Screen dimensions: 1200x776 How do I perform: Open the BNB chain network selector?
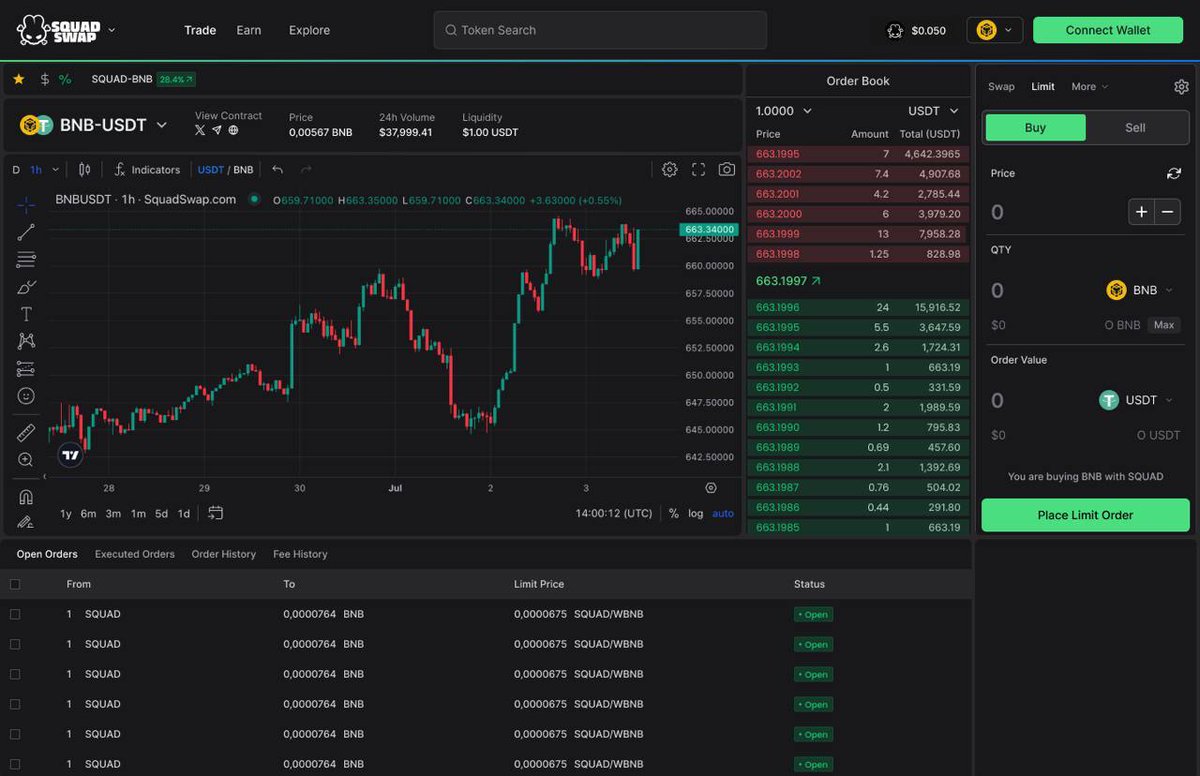coord(995,30)
